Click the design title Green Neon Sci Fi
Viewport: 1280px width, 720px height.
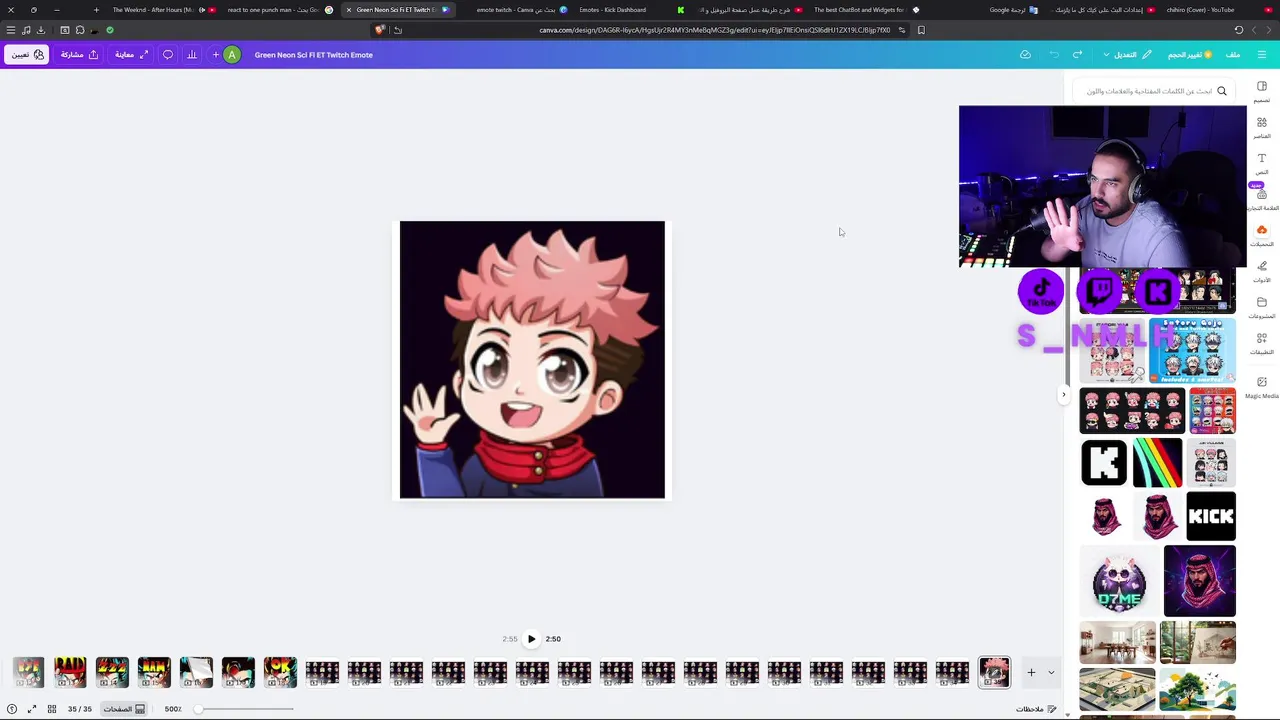[313, 55]
